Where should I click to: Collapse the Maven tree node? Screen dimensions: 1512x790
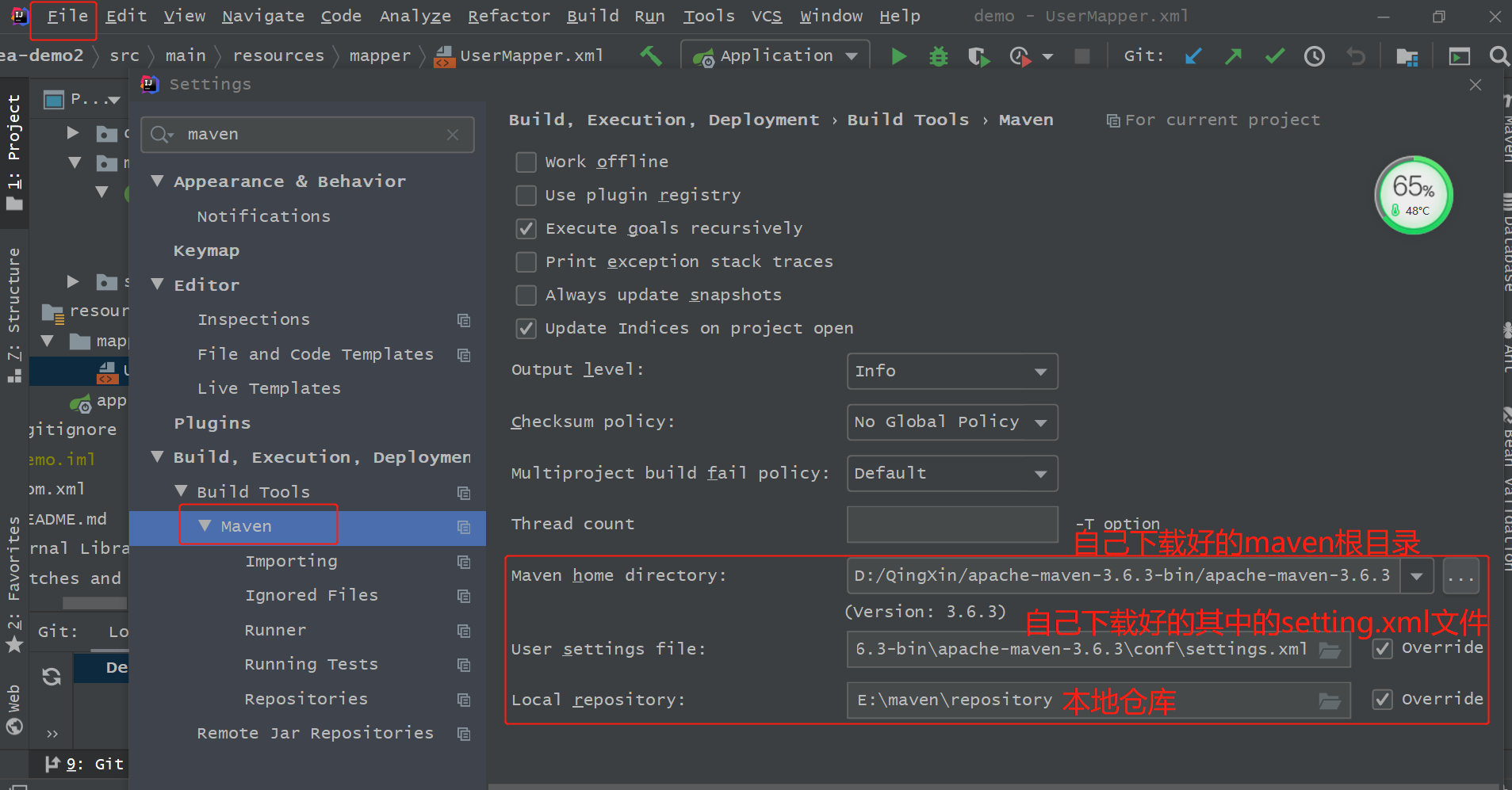[x=205, y=526]
